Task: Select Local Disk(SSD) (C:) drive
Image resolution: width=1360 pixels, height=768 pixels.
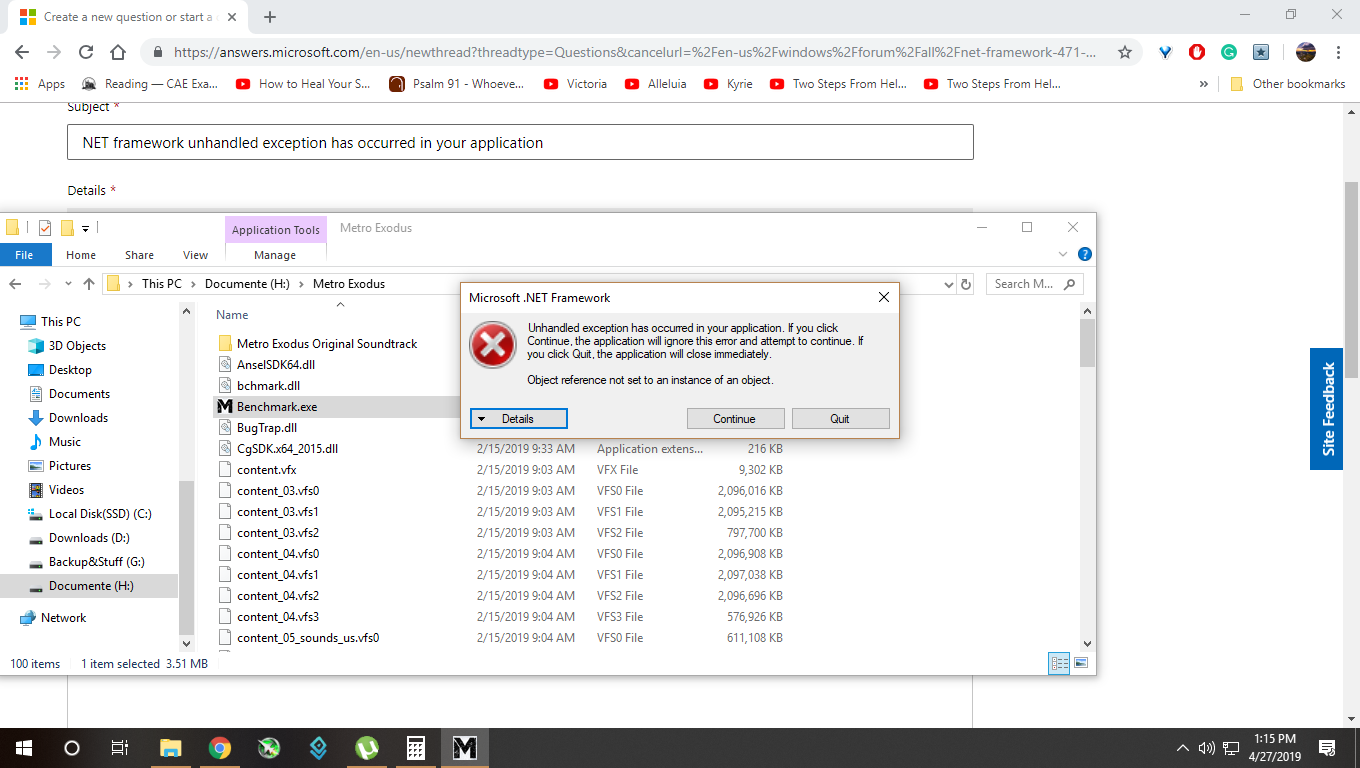Action: (x=100, y=514)
